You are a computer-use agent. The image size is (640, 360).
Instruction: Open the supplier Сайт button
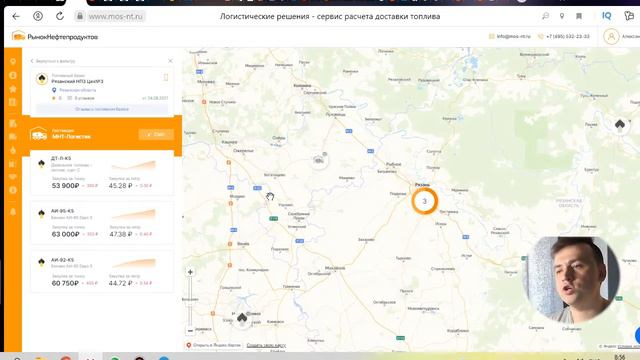point(156,134)
